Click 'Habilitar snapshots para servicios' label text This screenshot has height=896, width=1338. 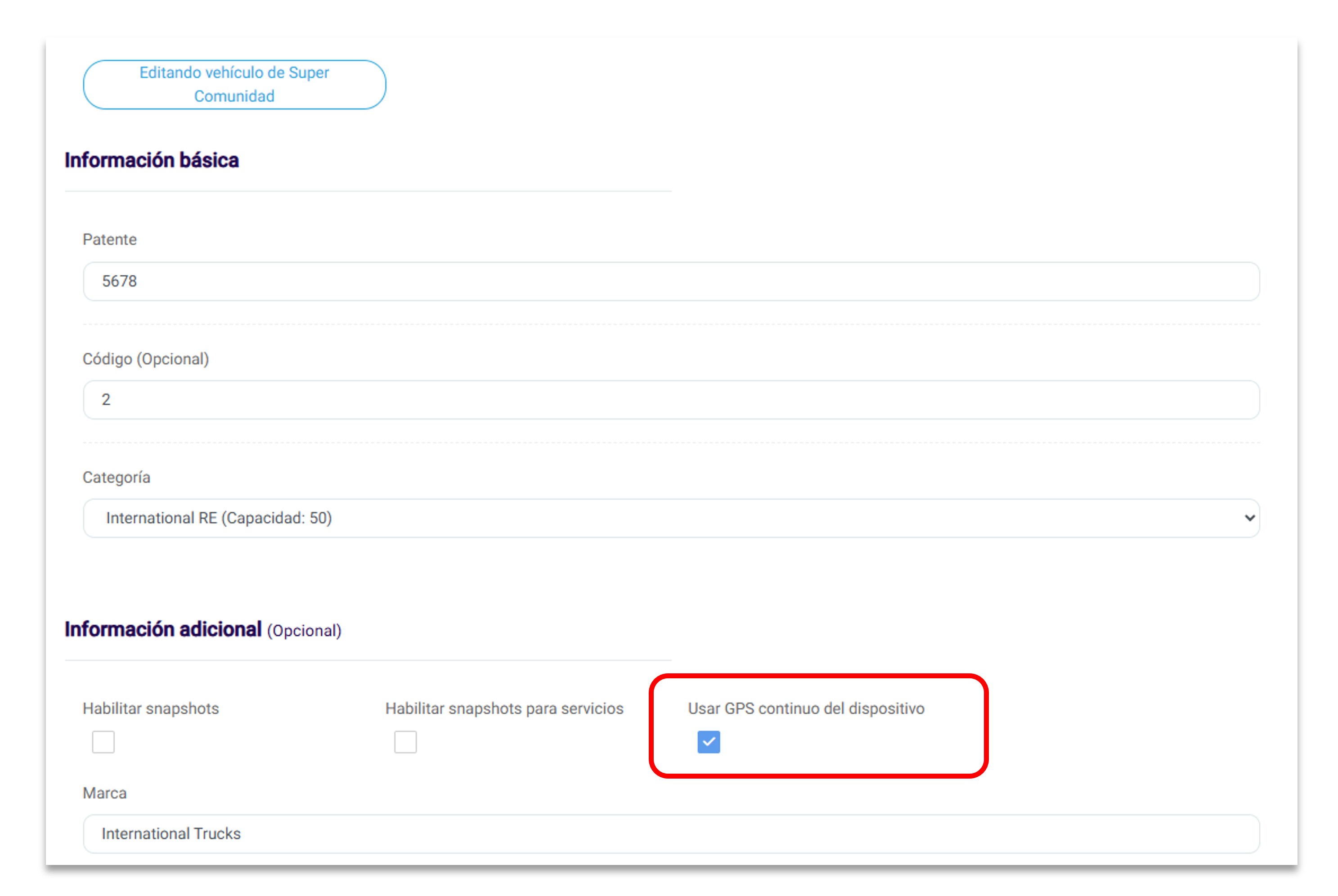point(504,708)
